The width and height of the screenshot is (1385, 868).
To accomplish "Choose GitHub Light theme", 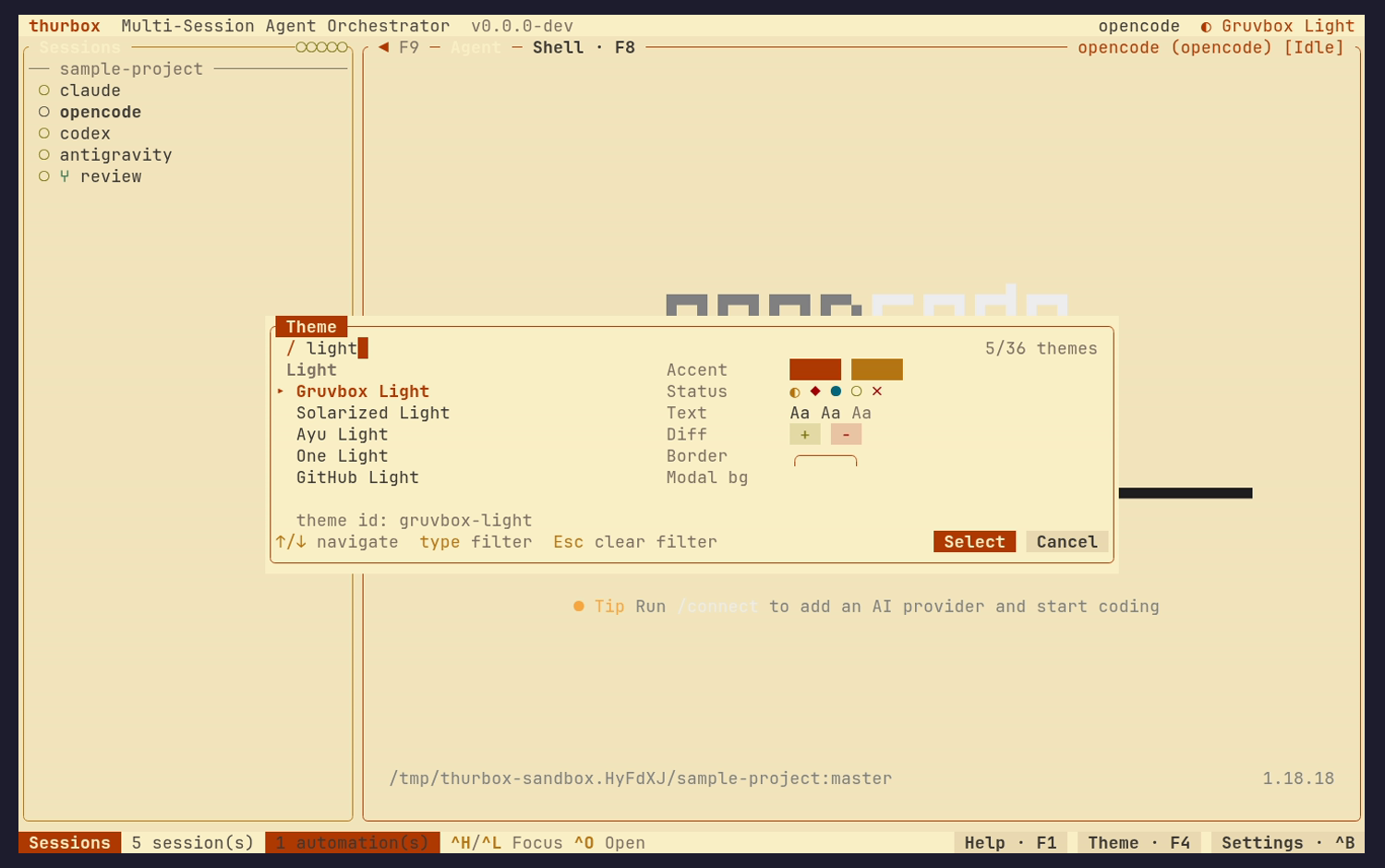I will (x=357, y=477).
